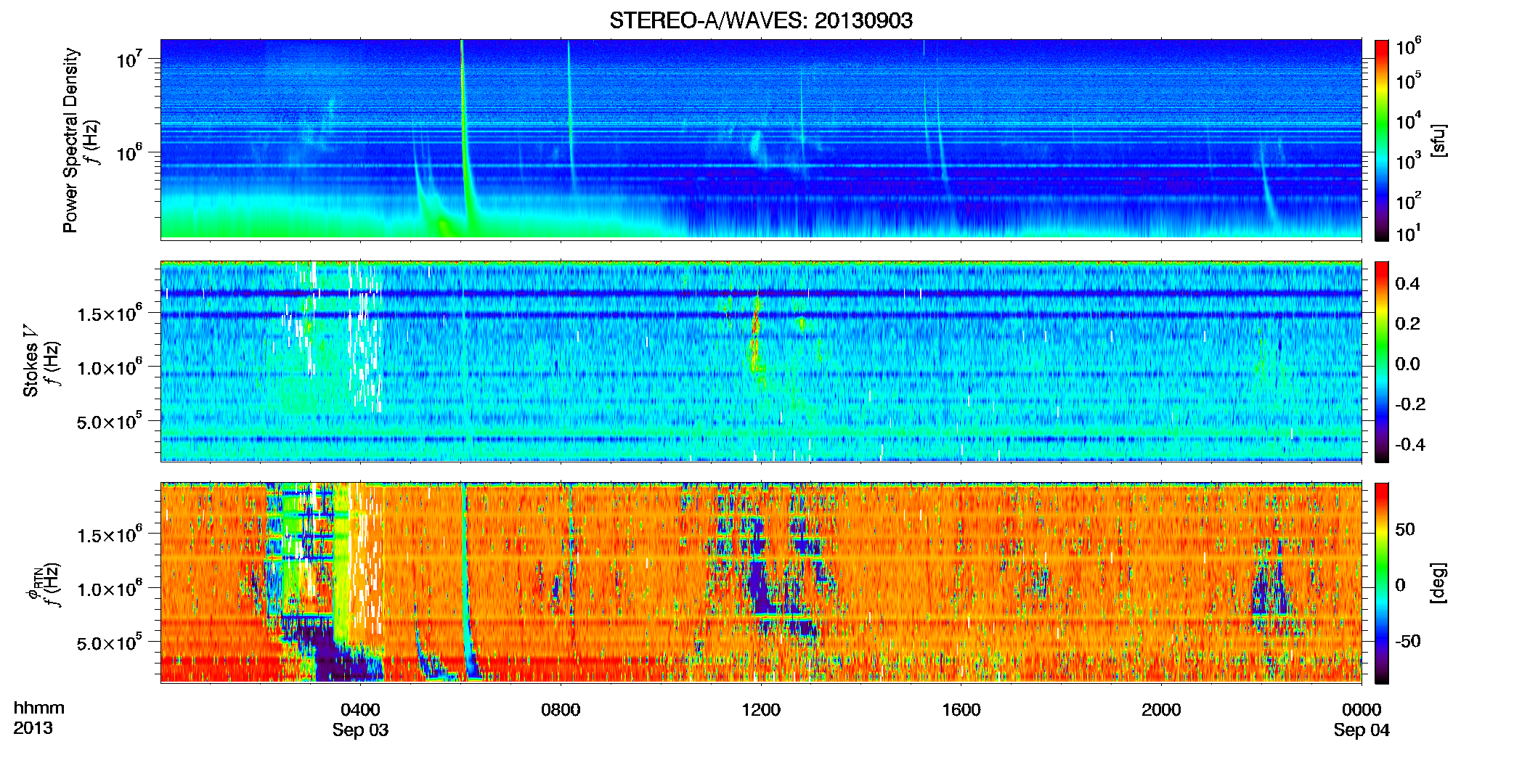
Task: Click the 10³ label on sfu color bar
Action: (x=1408, y=160)
